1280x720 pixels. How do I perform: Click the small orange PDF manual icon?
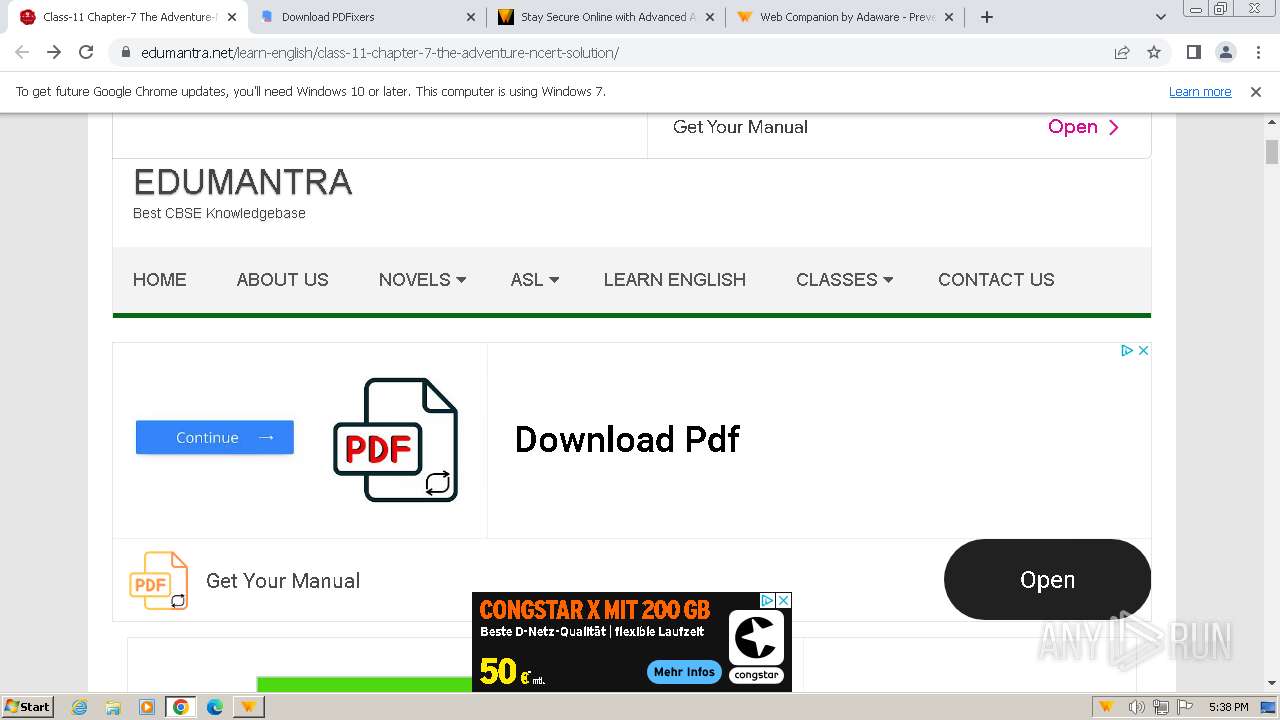tap(159, 580)
